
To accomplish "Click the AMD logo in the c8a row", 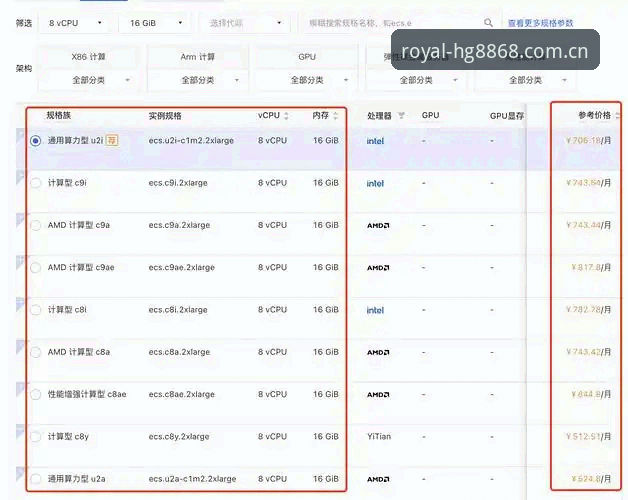I will [x=378, y=353].
